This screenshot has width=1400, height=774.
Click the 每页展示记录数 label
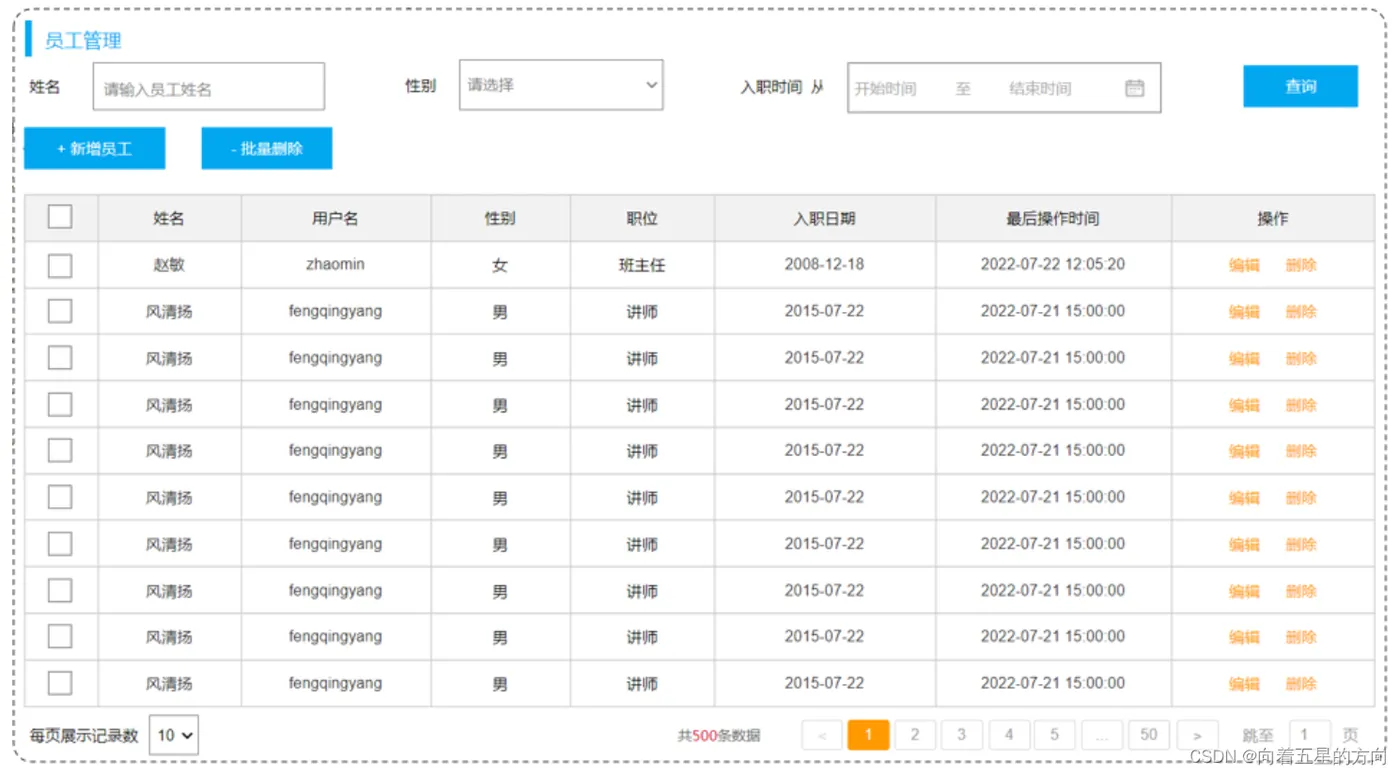[x=84, y=736]
